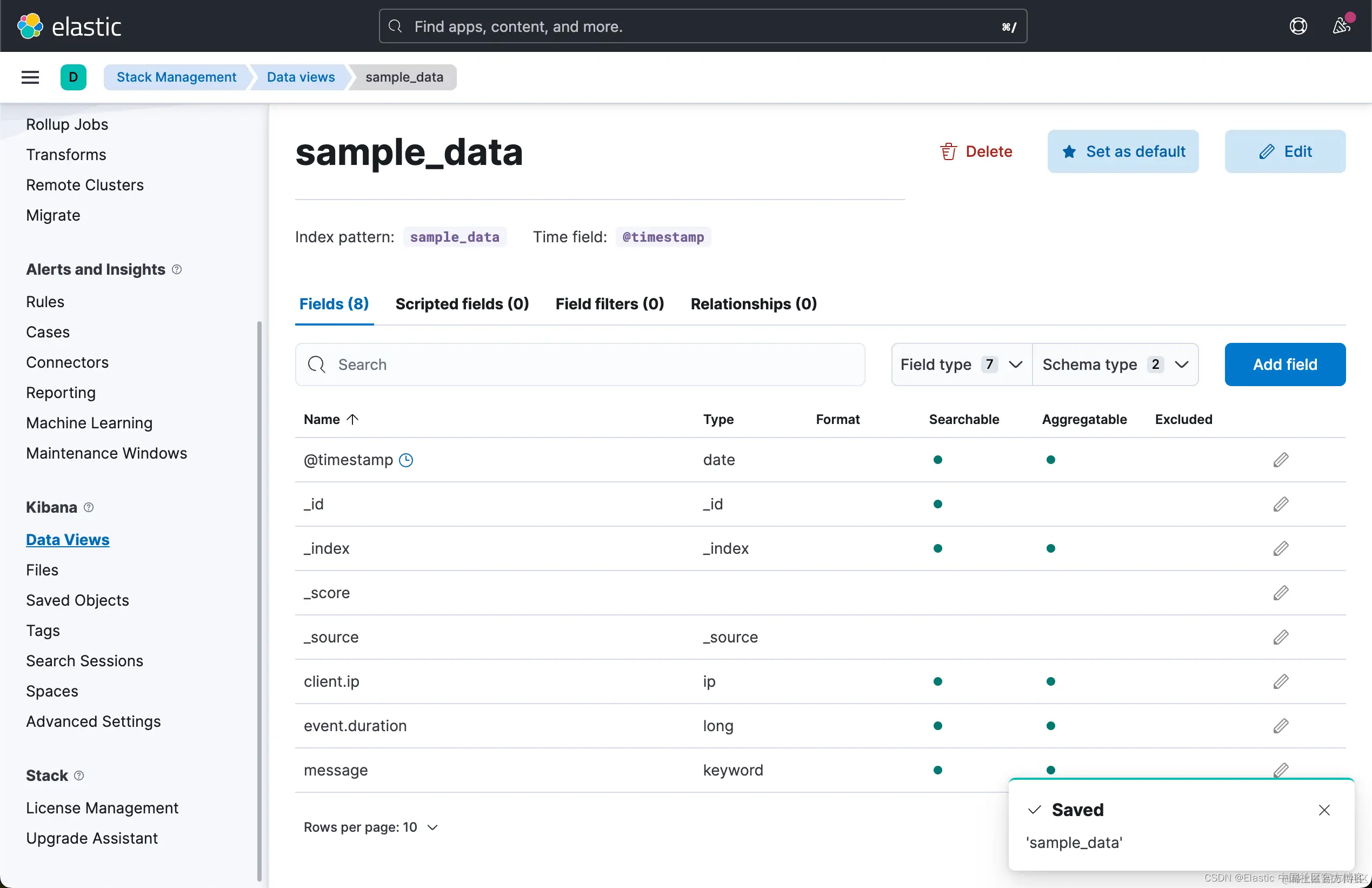Expand the Schema type filter dropdown
The height and width of the screenshot is (888, 1372).
(x=1115, y=365)
